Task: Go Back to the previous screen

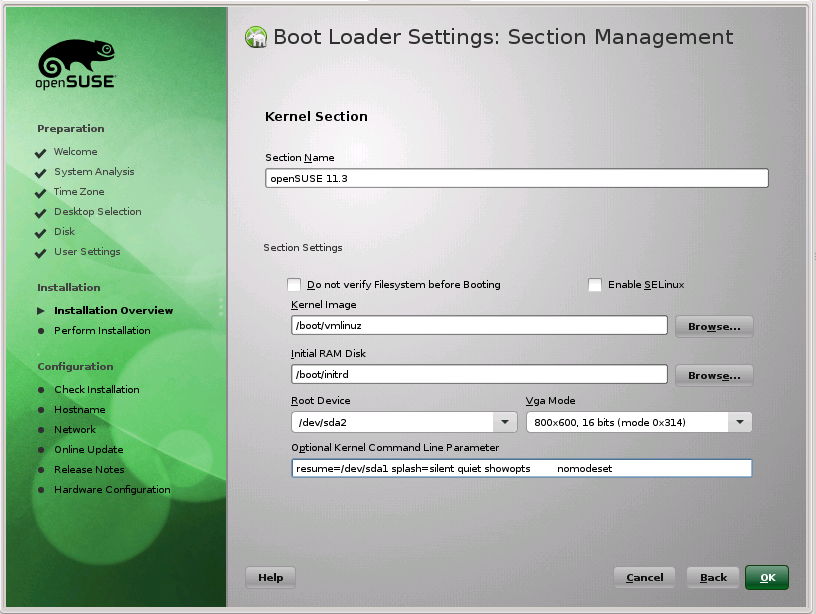Action: click(x=713, y=578)
